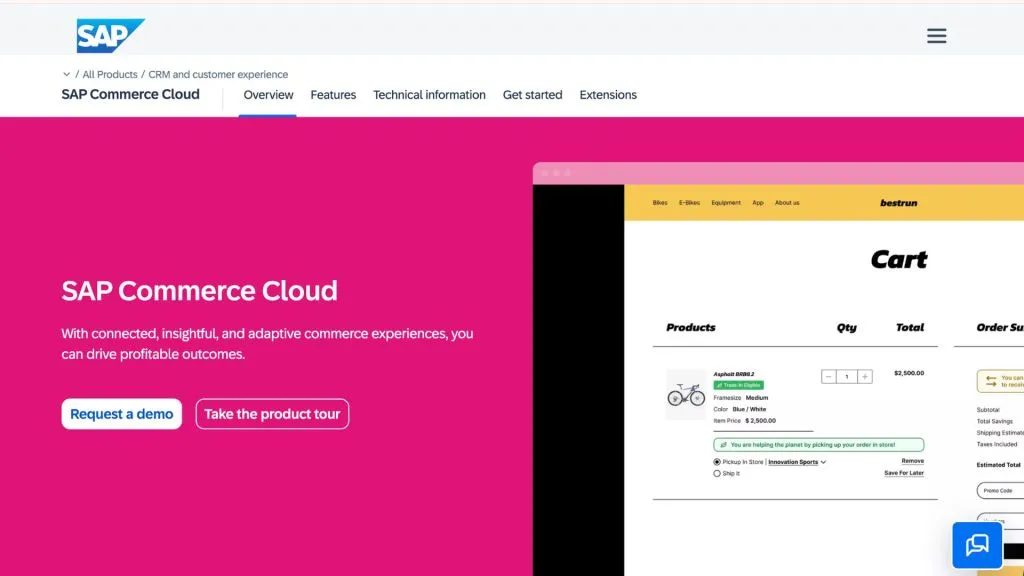Screen dimensions: 1024x576
Task: Click the hero description paragraph
Action: coord(267,344)
